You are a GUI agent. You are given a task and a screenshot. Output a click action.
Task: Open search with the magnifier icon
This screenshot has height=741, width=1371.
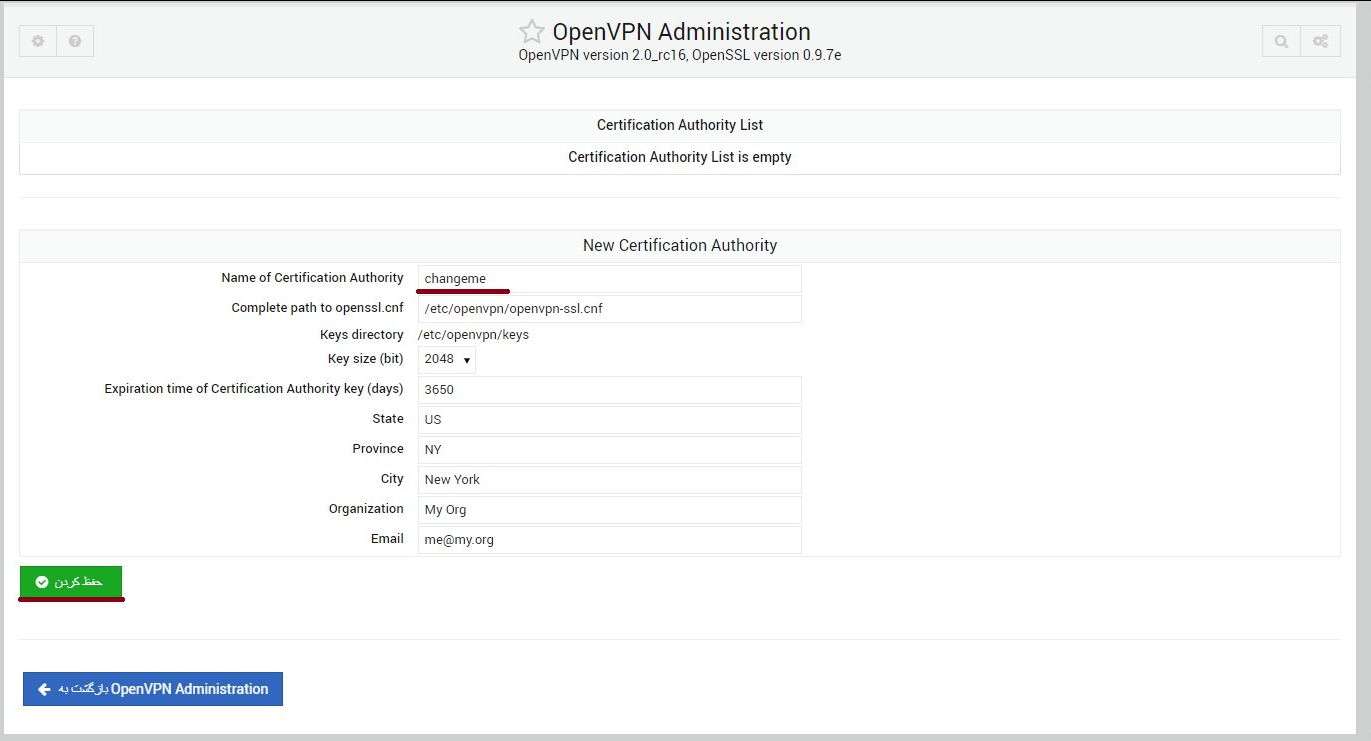1281,41
